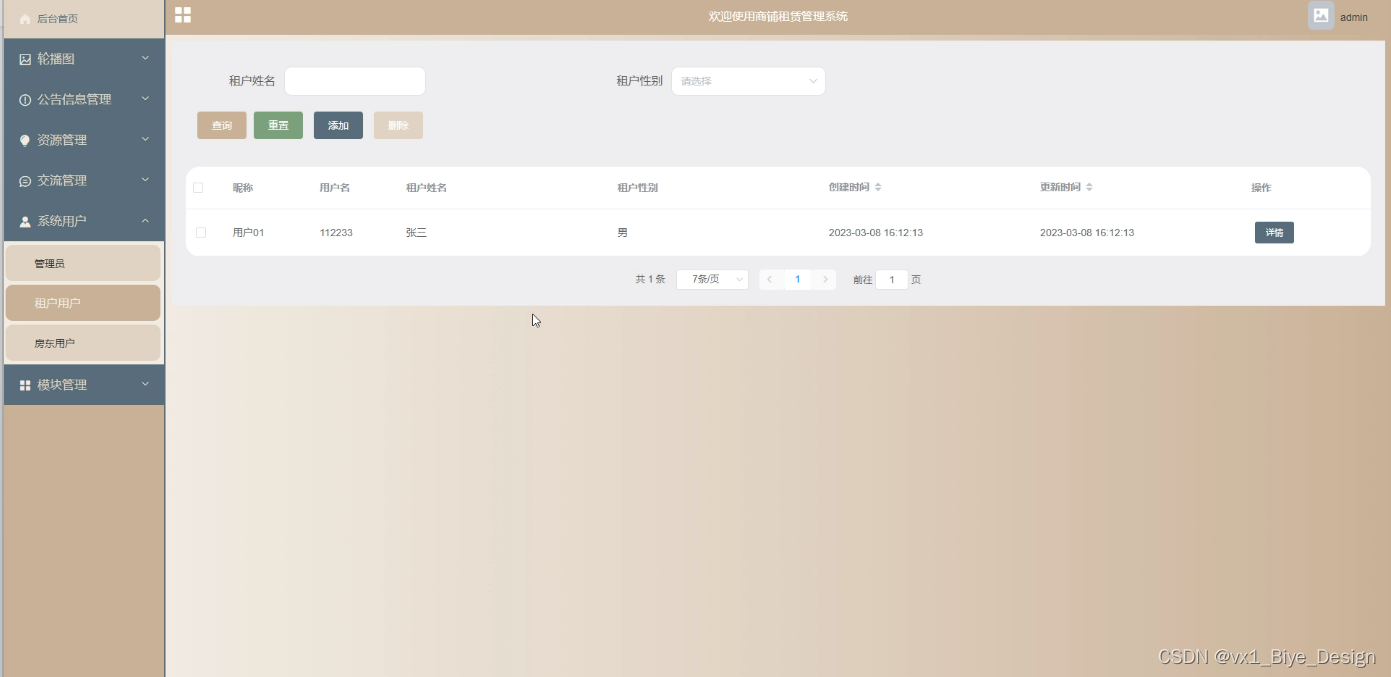Image resolution: width=1391 pixels, height=677 pixels.
Task: Check the row checkbox for 用户01
Action: [201, 233]
